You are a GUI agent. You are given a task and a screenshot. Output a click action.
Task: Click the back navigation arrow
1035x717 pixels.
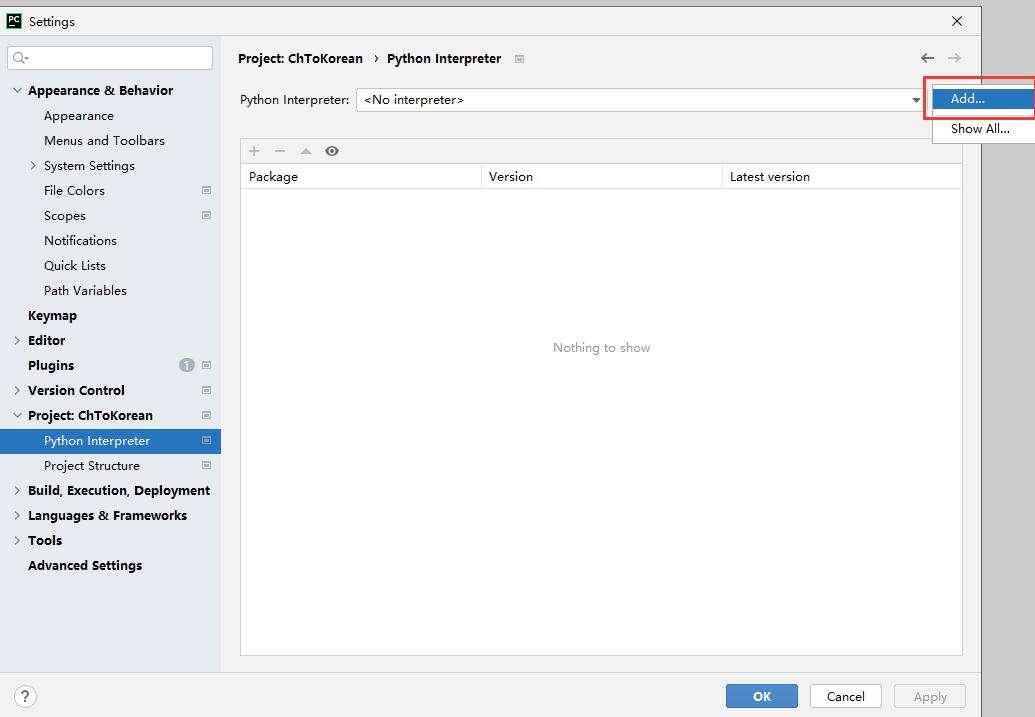click(x=927, y=58)
